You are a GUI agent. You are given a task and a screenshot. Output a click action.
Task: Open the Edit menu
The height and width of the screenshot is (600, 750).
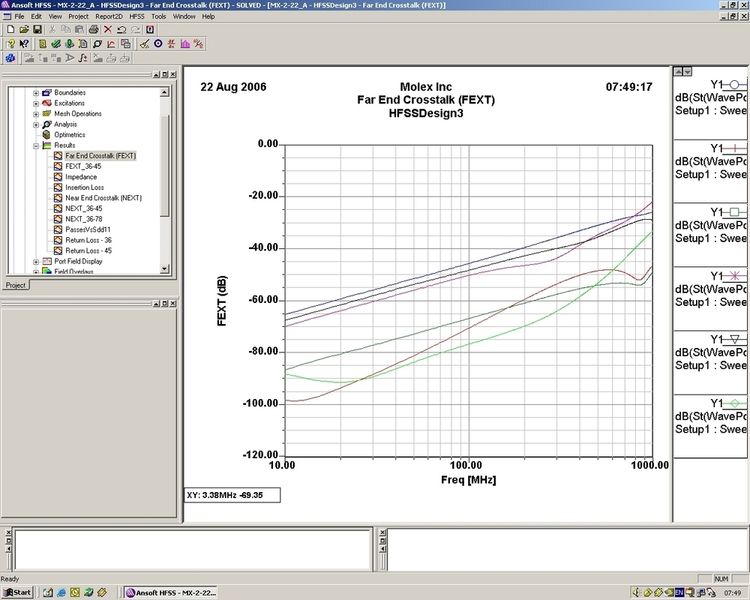36,16
